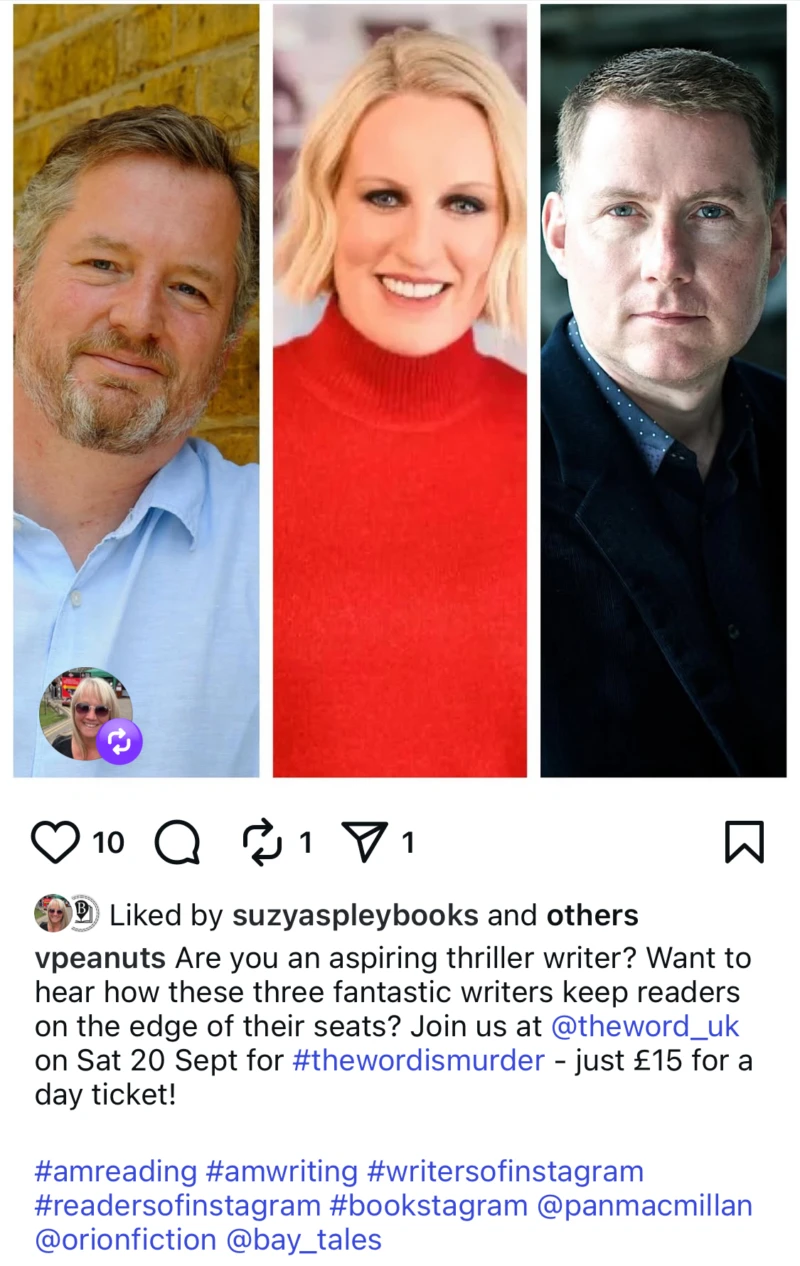Open the @panmacmillan mention
This screenshot has width=800, height=1266.
[645, 1206]
